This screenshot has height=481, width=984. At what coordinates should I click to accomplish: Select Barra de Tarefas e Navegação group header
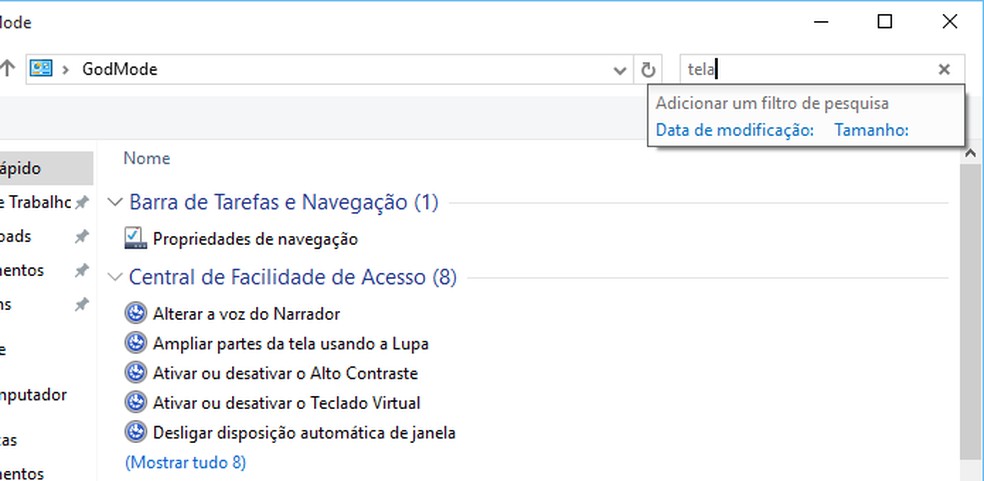coord(284,202)
